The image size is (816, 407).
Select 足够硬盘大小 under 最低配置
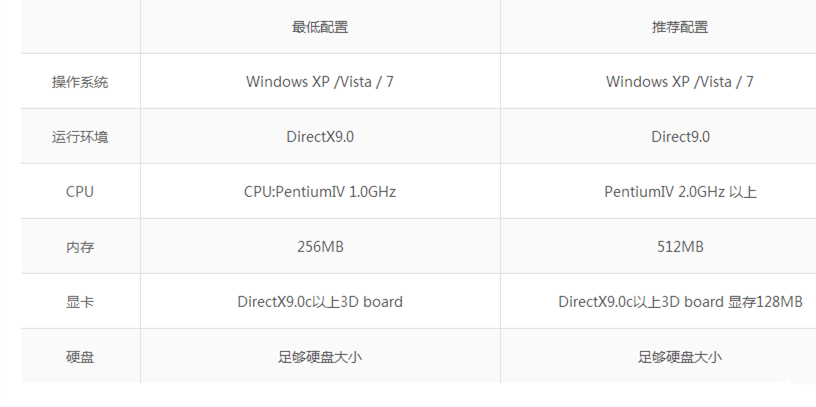[320, 356]
